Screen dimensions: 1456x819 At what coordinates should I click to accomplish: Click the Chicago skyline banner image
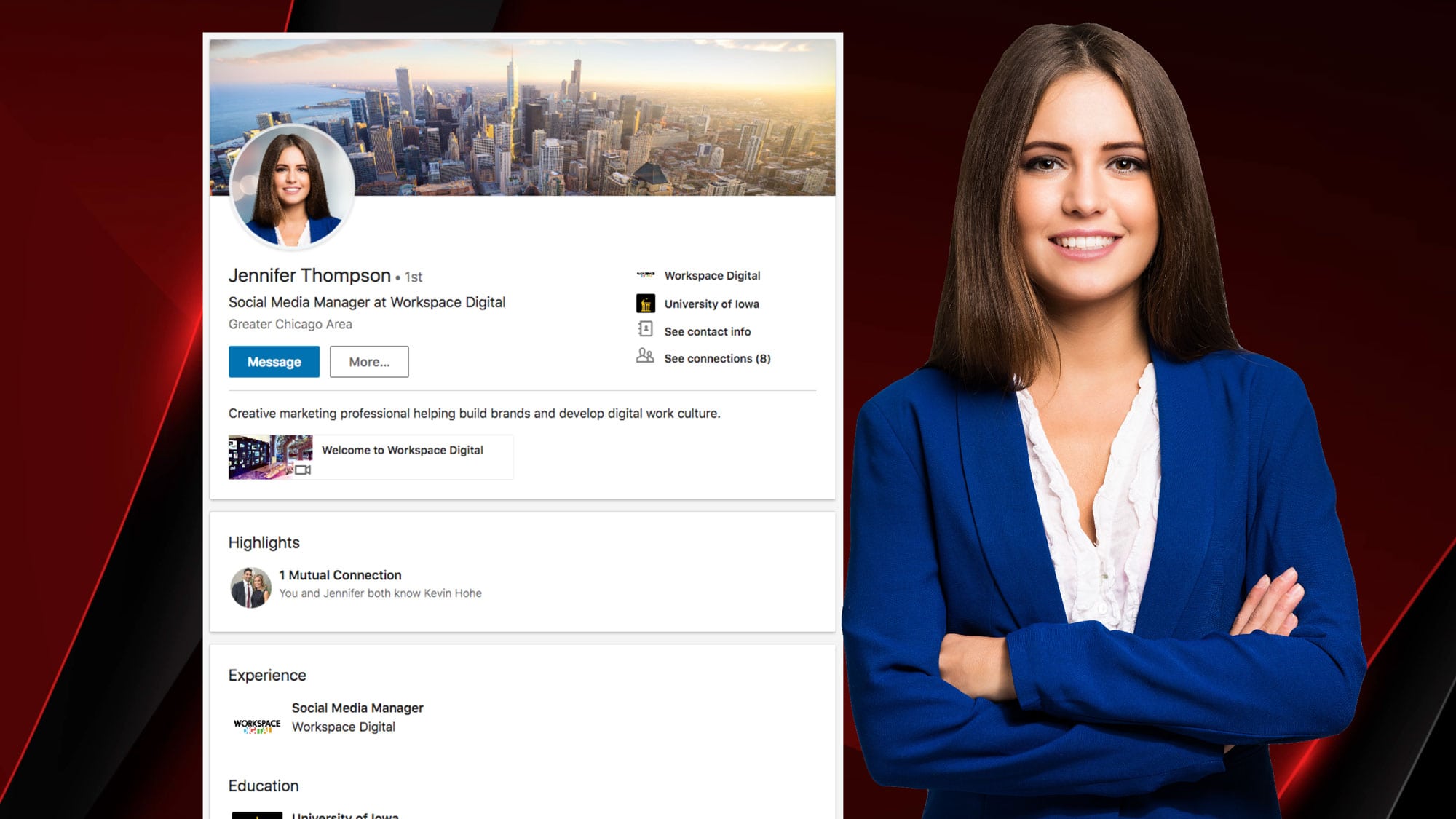point(582,109)
